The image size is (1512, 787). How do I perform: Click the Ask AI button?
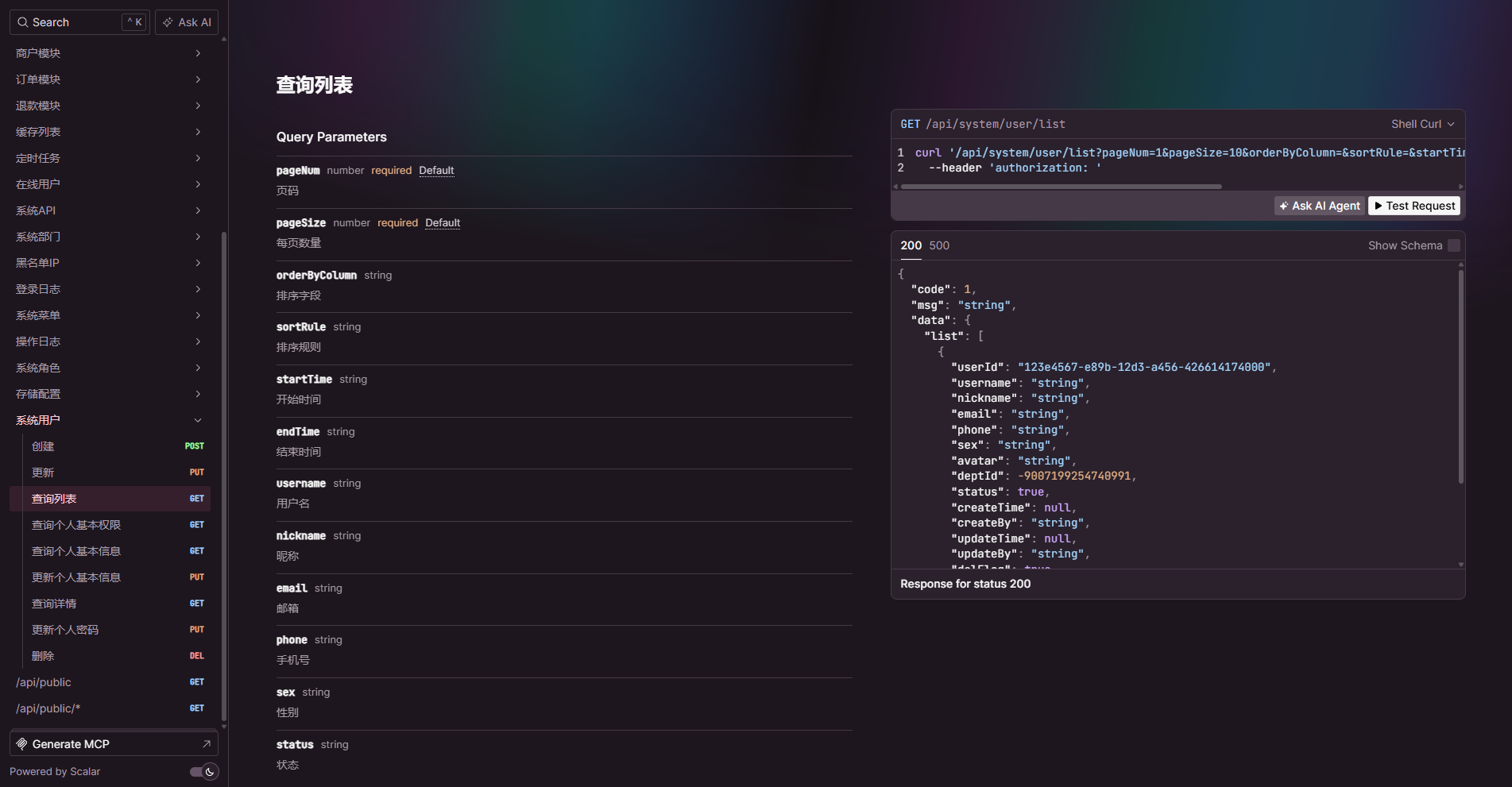click(x=187, y=22)
